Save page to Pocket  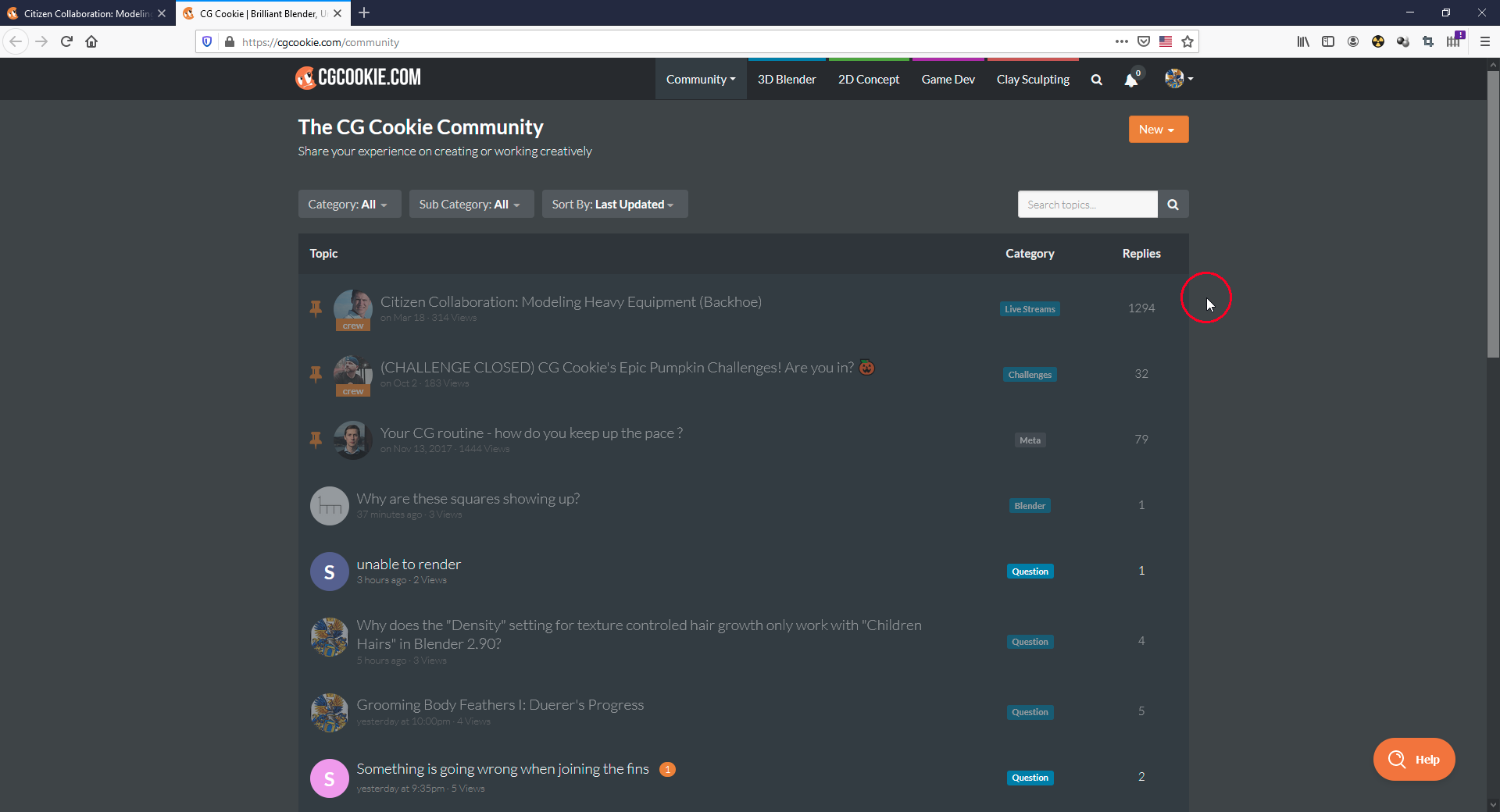click(x=1144, y=41)
